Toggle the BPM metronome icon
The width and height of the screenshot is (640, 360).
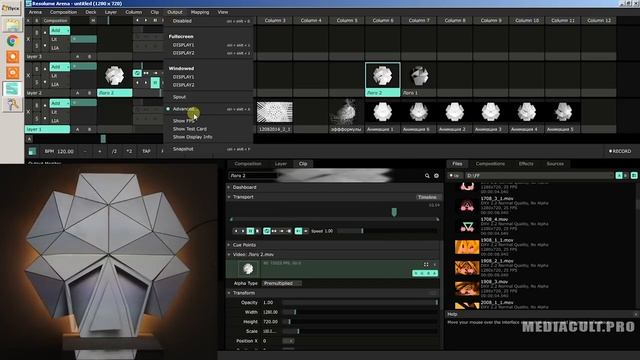[32, 151]
